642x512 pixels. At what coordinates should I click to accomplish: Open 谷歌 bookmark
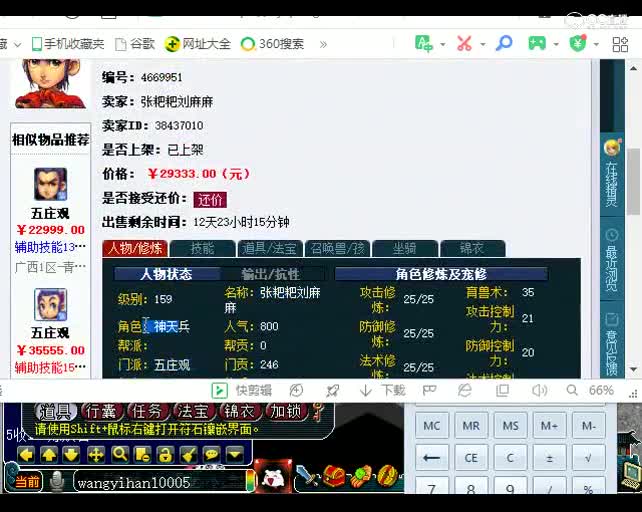(x=135, y=44)
